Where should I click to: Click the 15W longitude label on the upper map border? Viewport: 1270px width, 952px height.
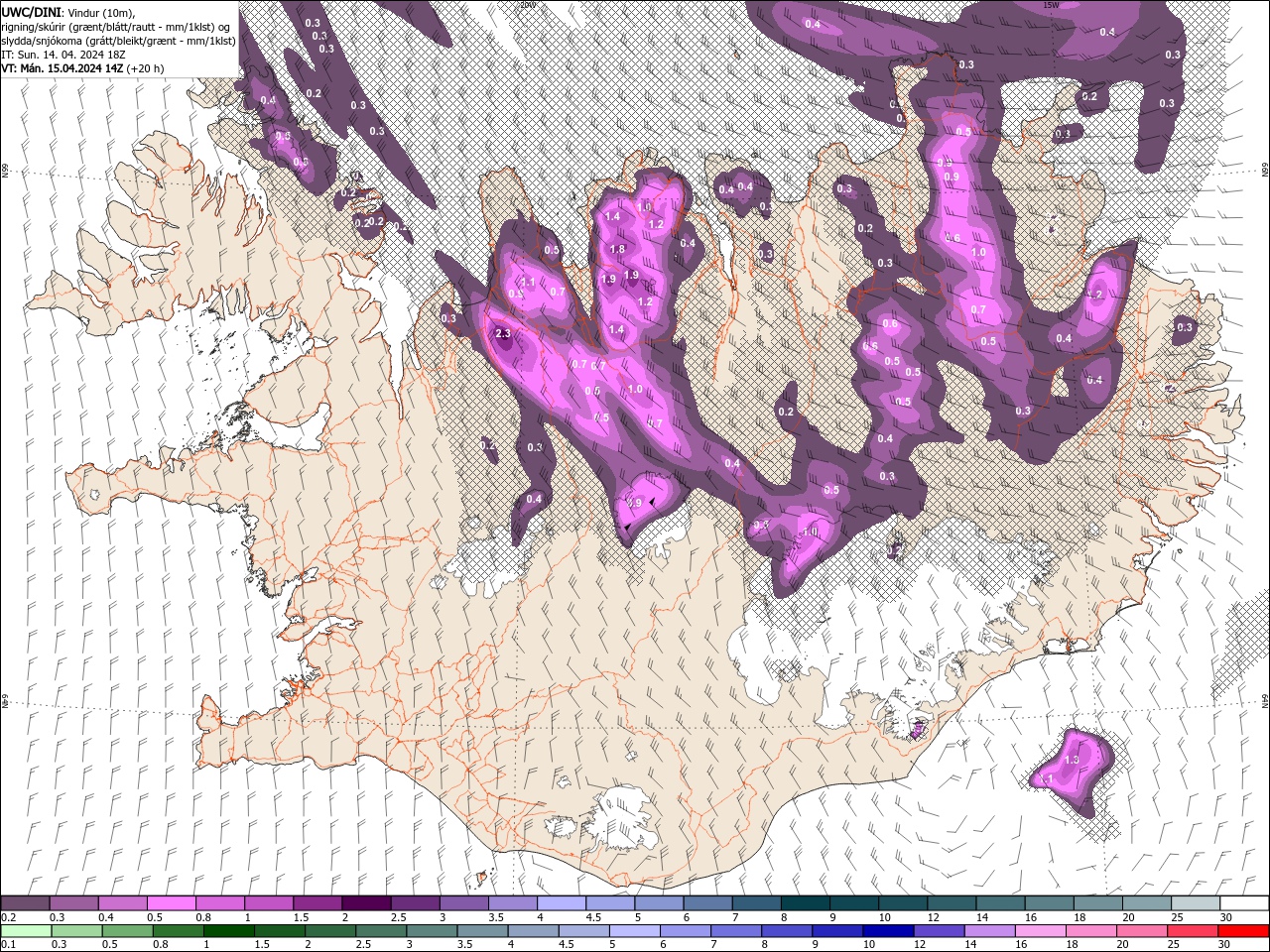tap(1052, 5)
